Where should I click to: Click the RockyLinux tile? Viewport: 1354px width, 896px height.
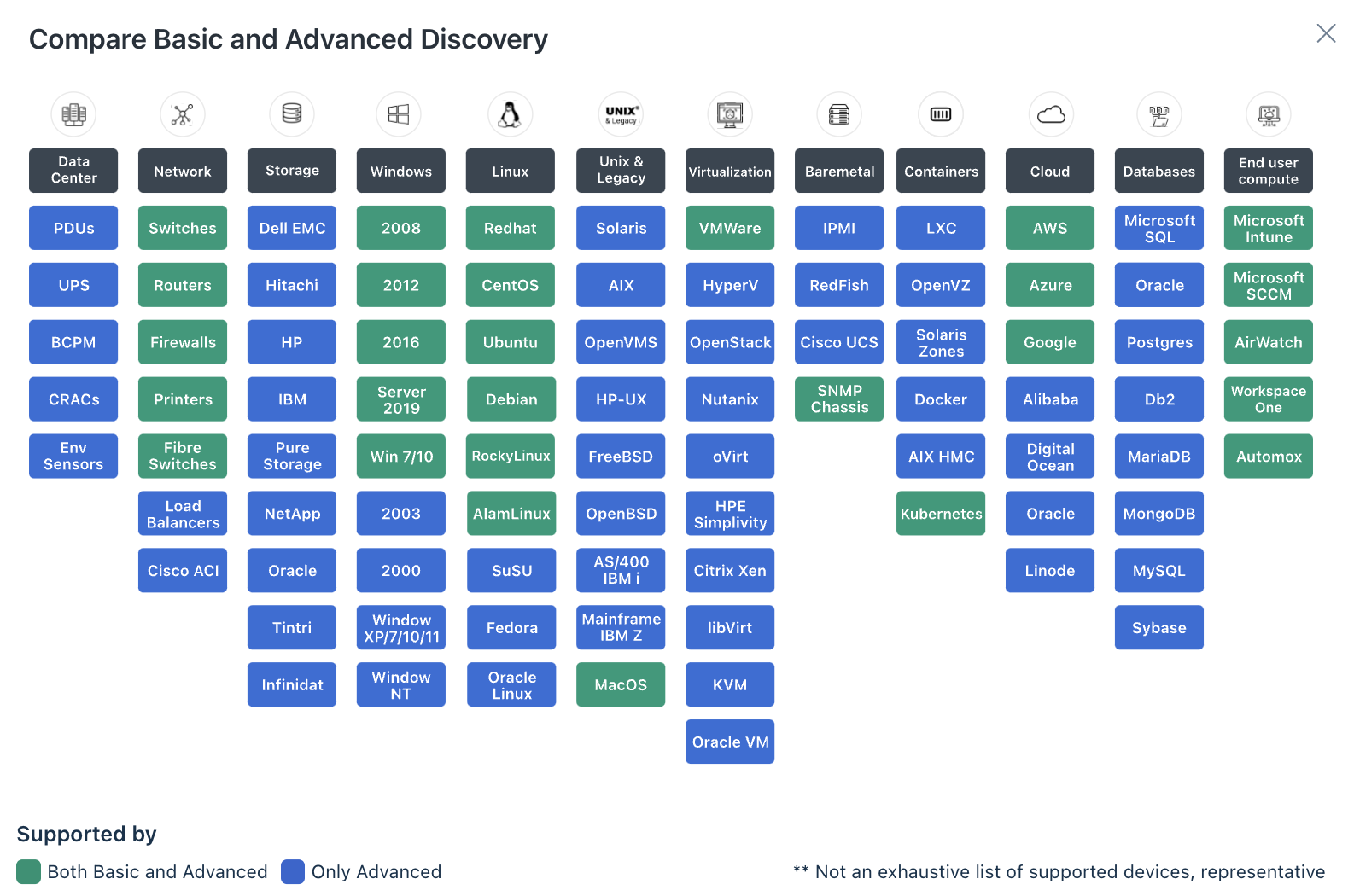[511, 457]
